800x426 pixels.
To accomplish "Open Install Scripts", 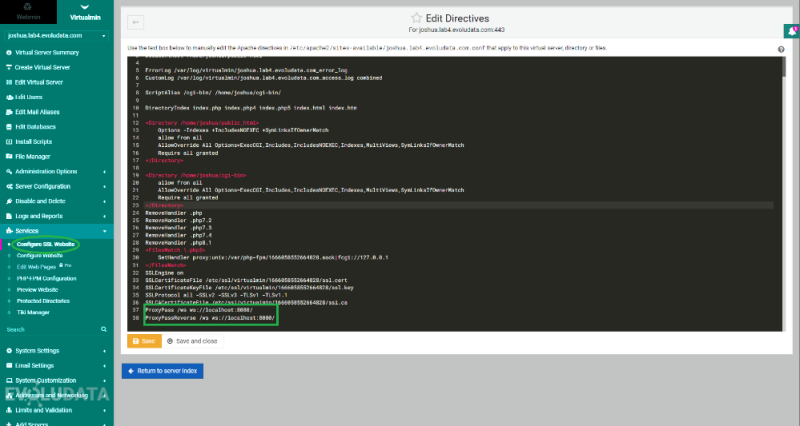I will pyautogui.click(x=34, y=141).
